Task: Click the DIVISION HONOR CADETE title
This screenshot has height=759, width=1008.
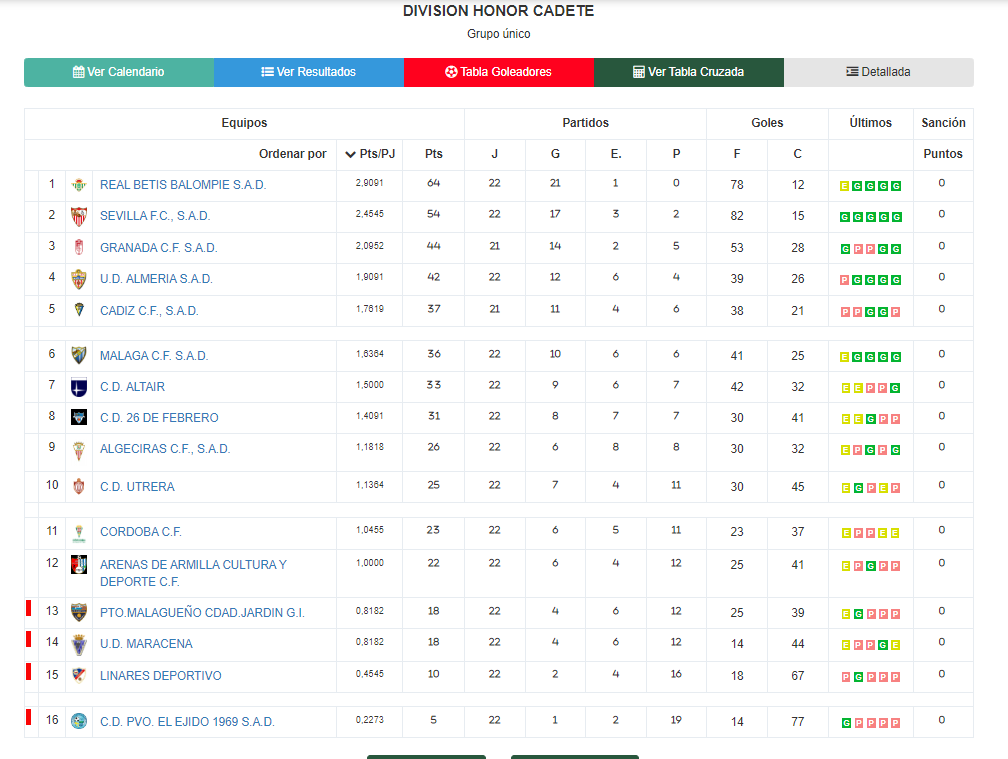Action: [x=499, y=11]
